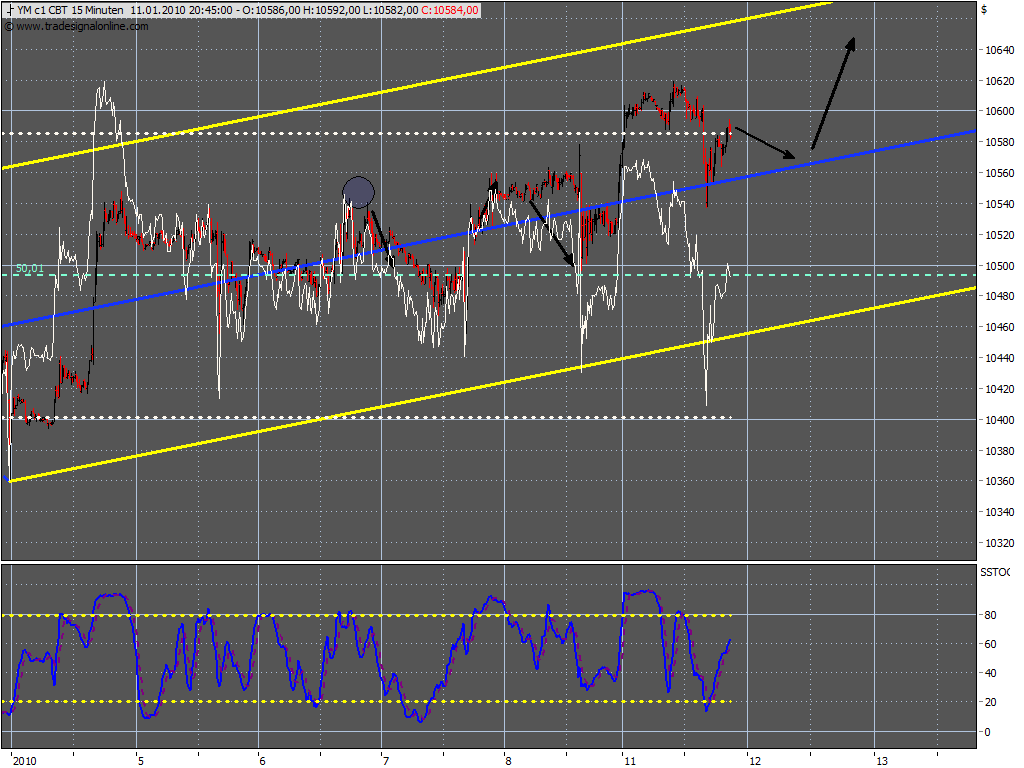Click the 80 level on stochastic axis

click(x=991, y=615)
